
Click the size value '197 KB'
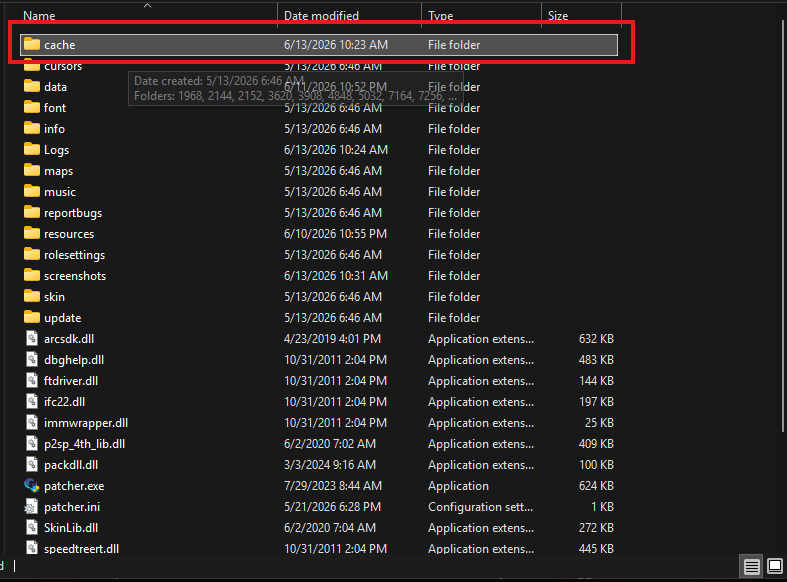pyautogui.click(x=596, y=402)
